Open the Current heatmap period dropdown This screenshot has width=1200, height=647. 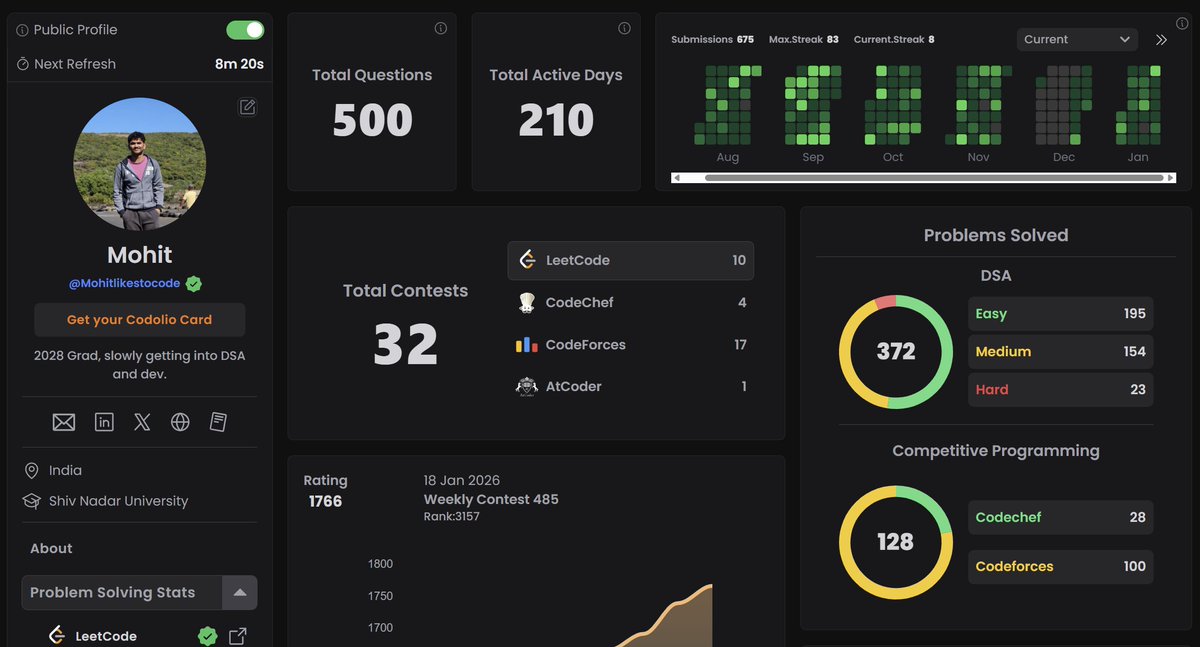click(x=1077, y=39)
